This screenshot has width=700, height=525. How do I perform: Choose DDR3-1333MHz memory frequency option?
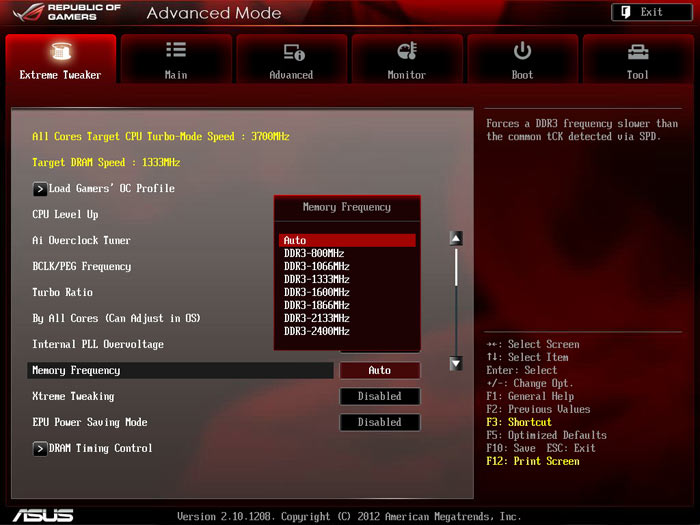click(x=317, y=279)
